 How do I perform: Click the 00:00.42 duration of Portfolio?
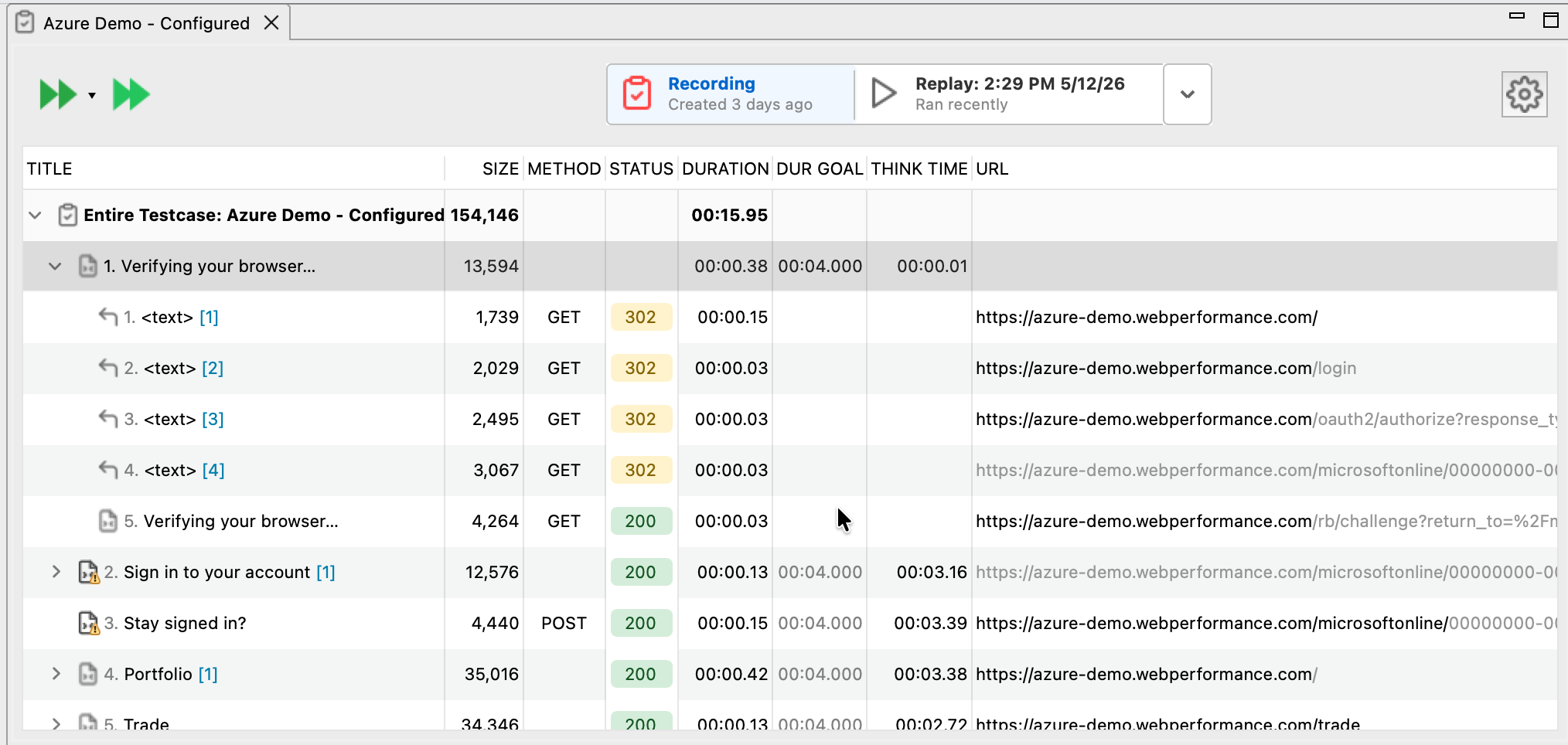[731, 675]
